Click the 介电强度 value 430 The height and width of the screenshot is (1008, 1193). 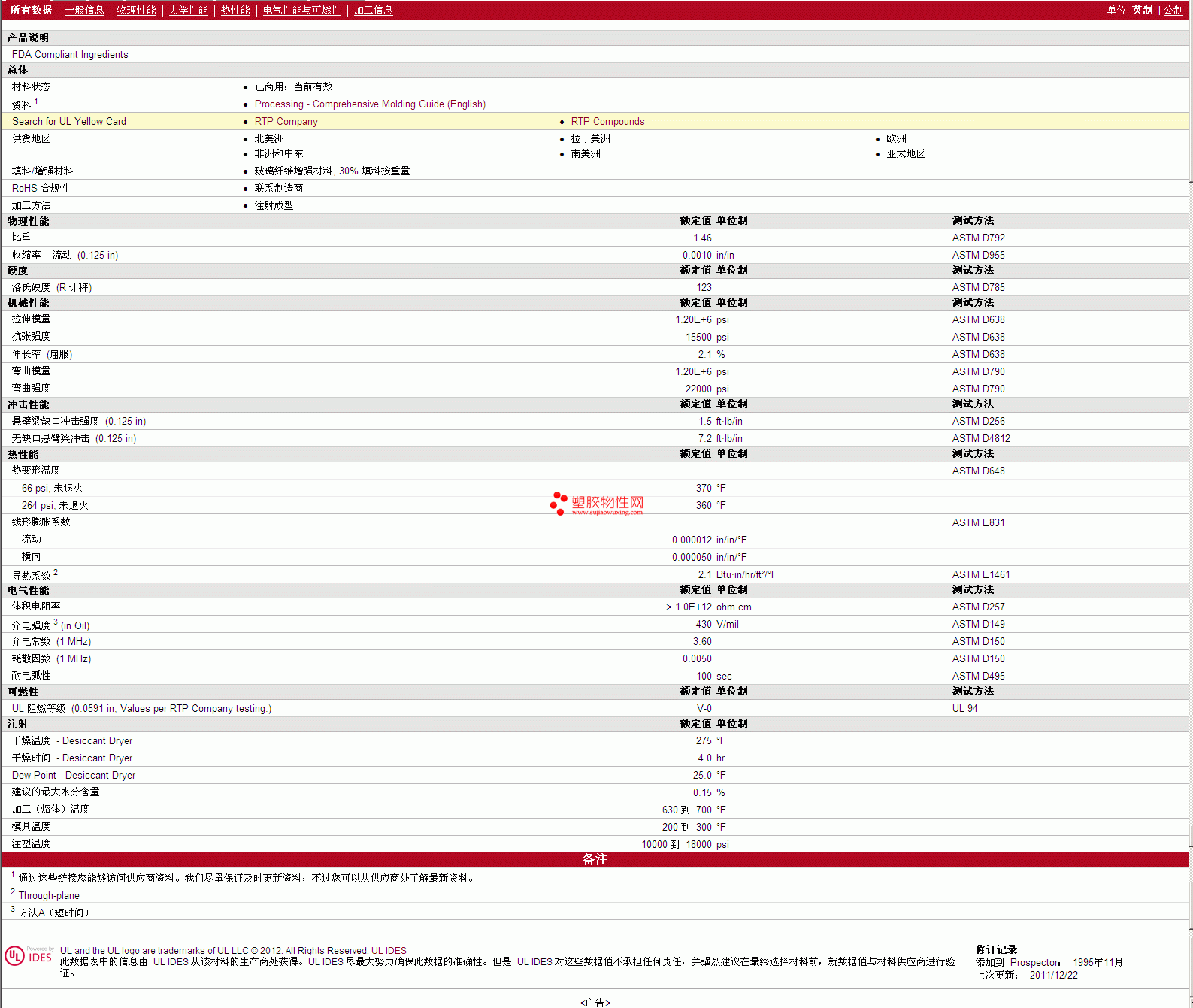704,624
